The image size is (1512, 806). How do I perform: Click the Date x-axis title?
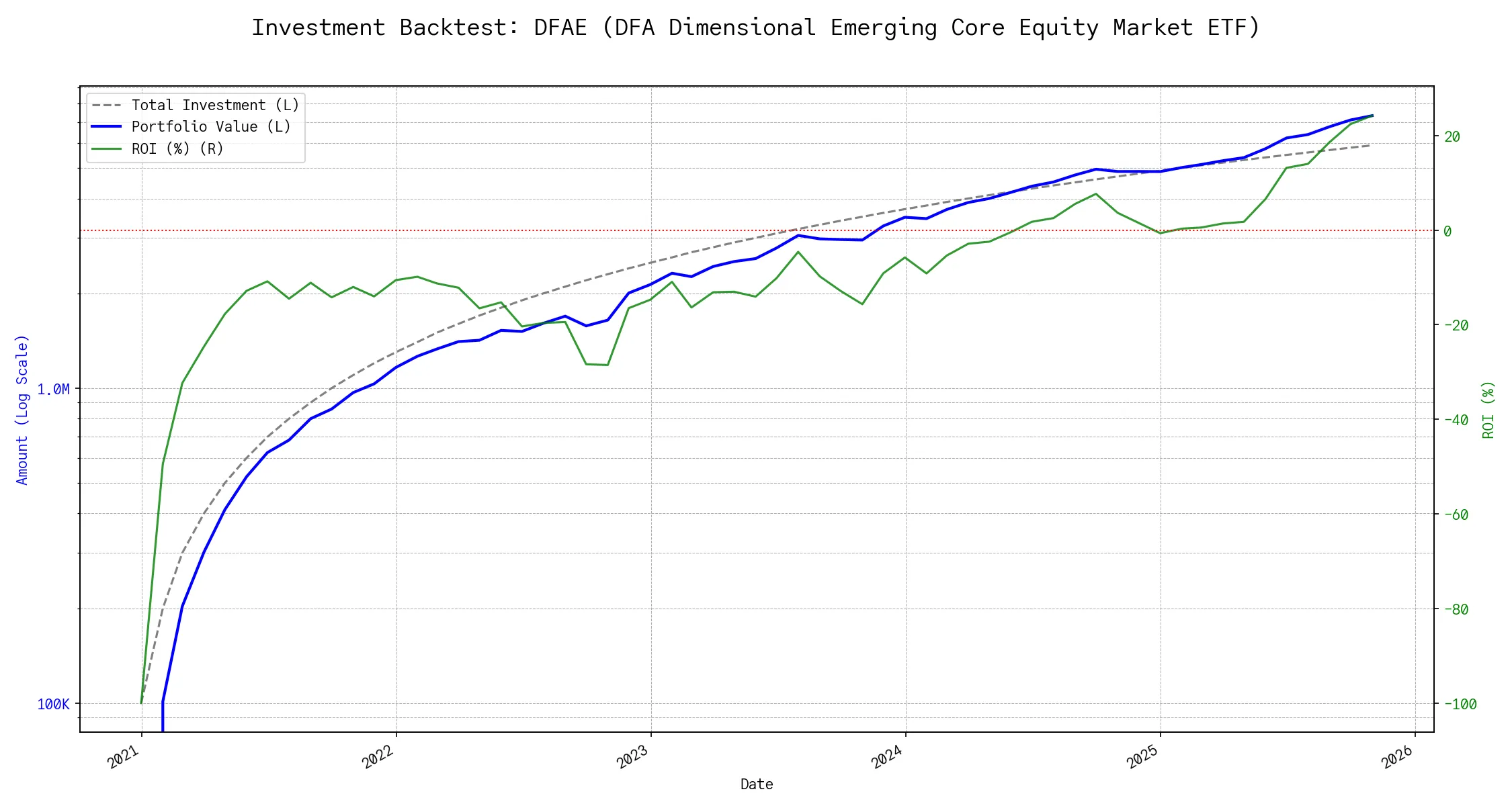pos(757,785)
